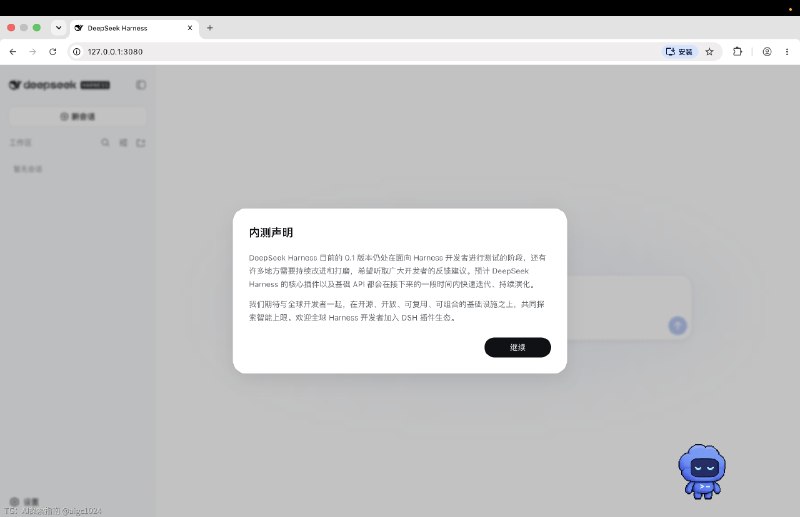Click the 内测声明 dialog title

[271, 233]
